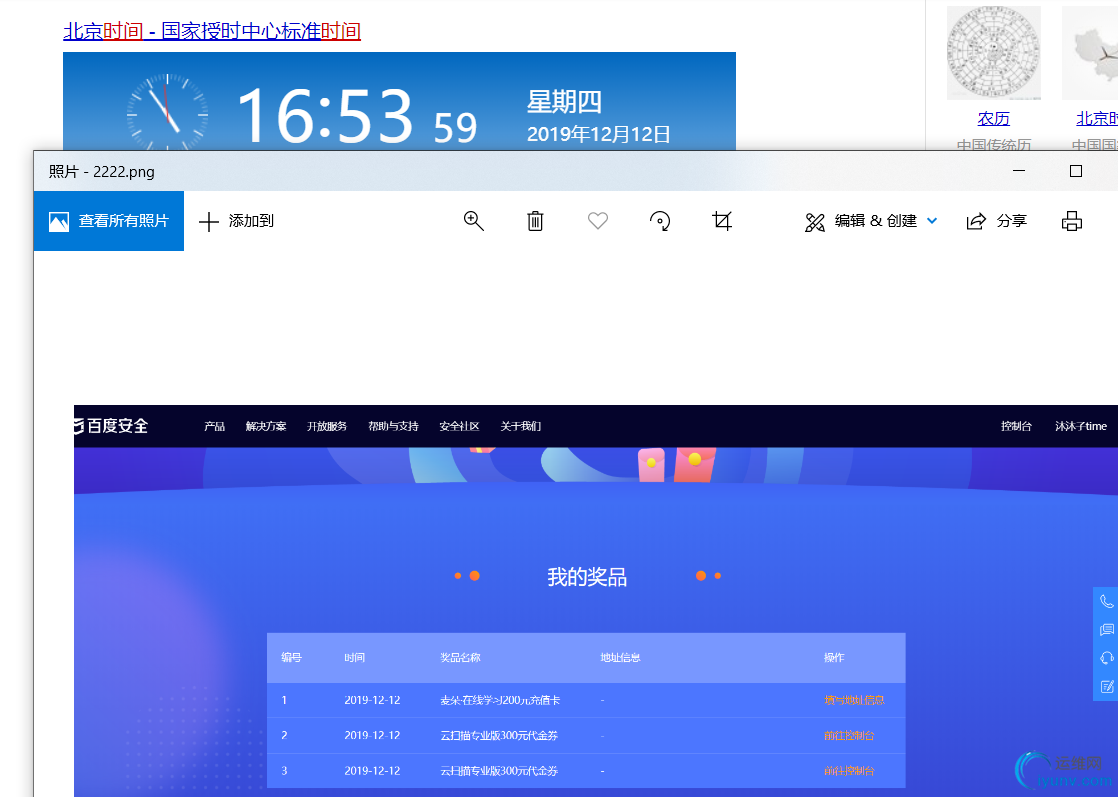Click the 2019-12-12 date in row 1

coord(372,700)
